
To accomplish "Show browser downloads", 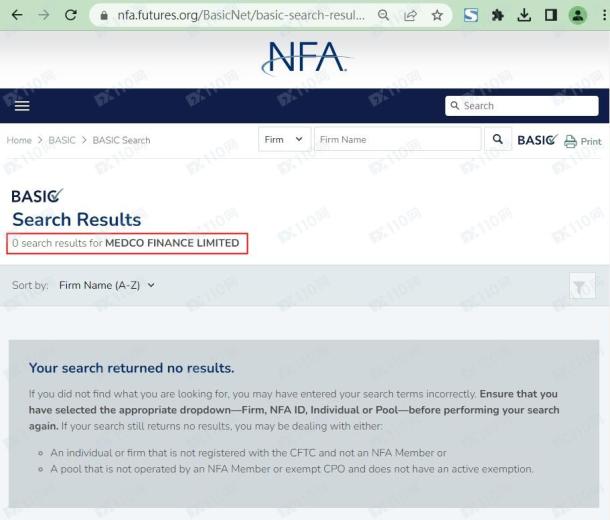I will (524, 16).
